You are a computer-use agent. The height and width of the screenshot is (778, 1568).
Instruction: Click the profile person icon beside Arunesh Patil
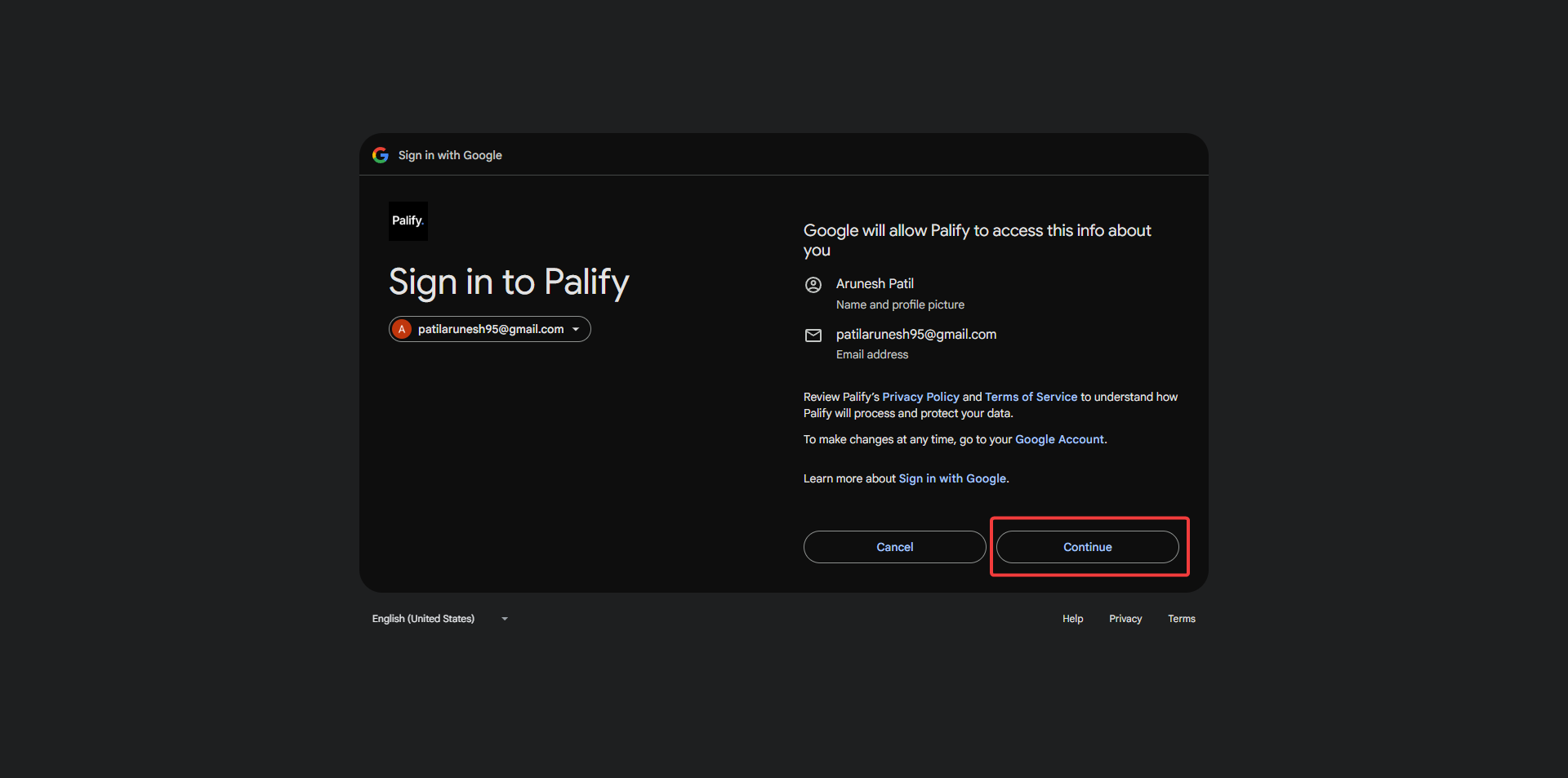pyautogui.click(x=813, y=285)
